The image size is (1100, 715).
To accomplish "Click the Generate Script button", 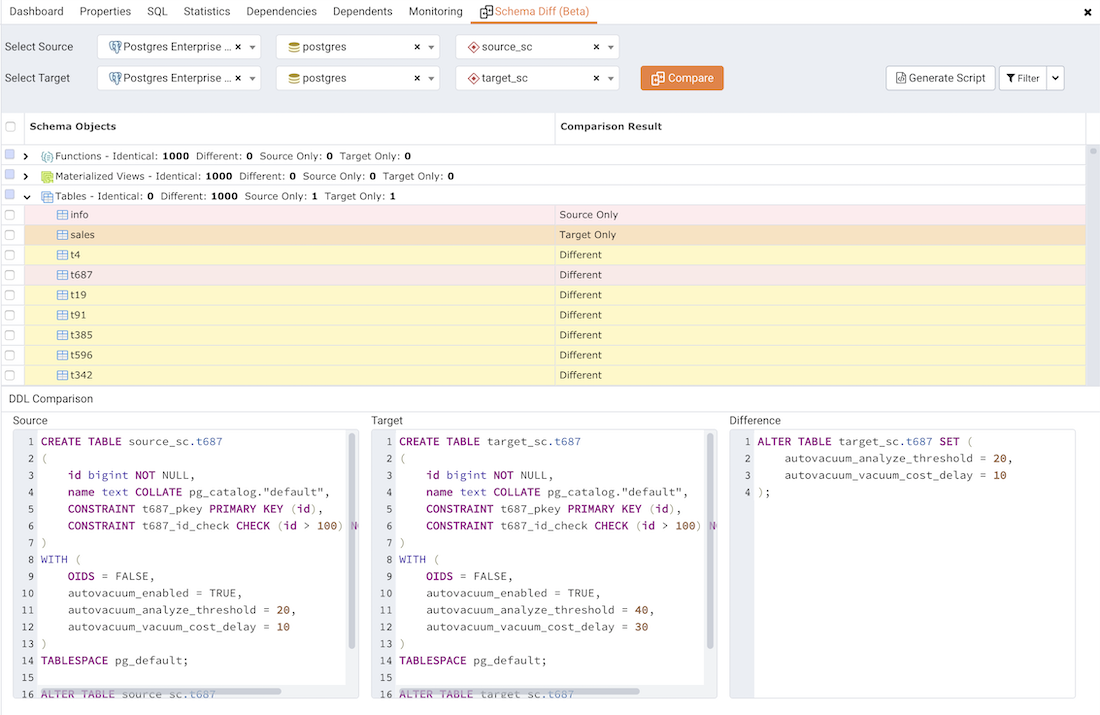I will click(x=940, y=79).
